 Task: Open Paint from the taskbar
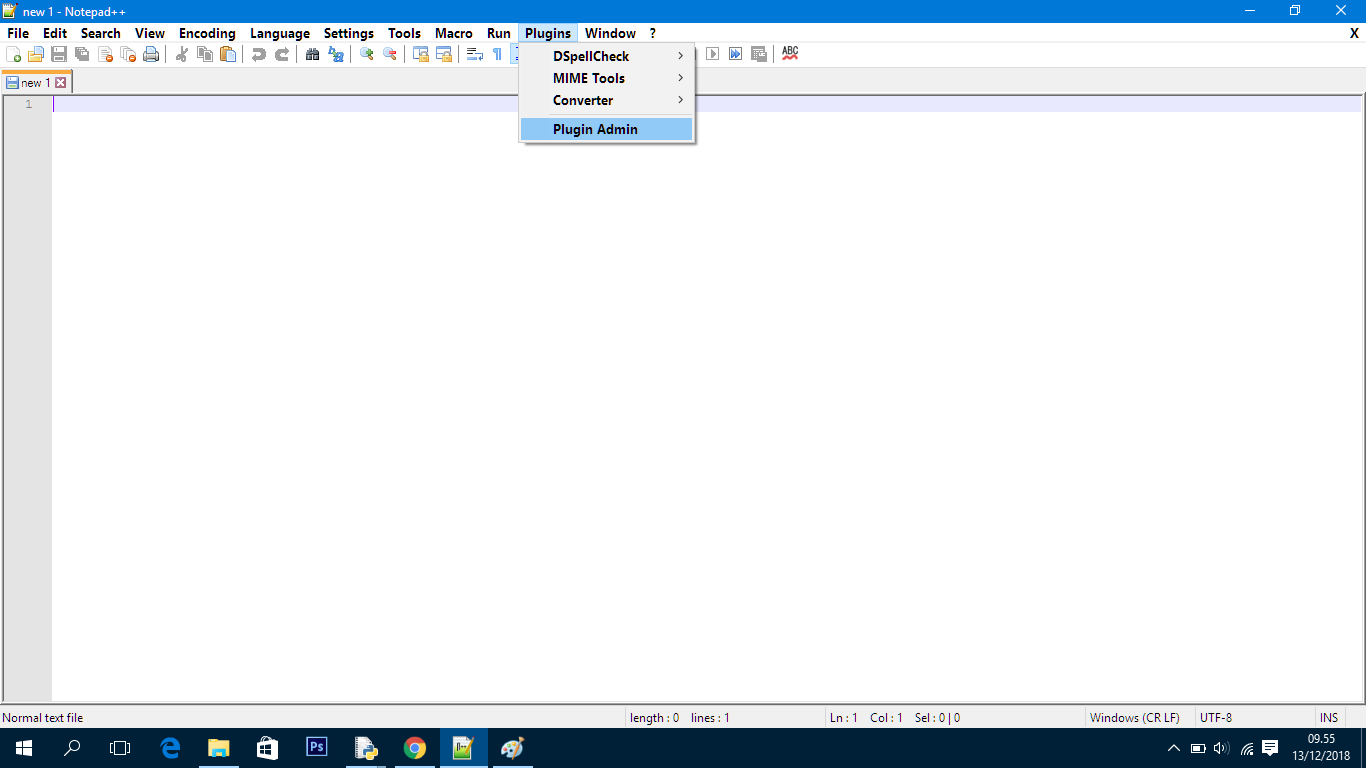click(x=512, y=748)
